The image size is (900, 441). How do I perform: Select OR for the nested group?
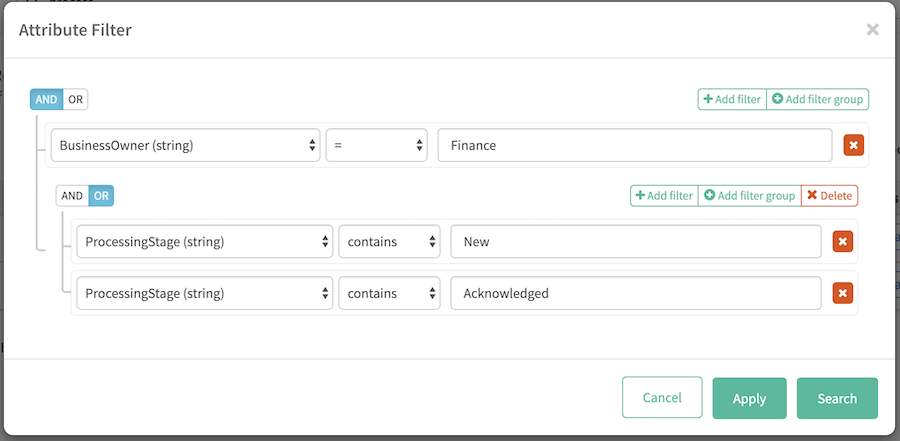click(101, 195)
